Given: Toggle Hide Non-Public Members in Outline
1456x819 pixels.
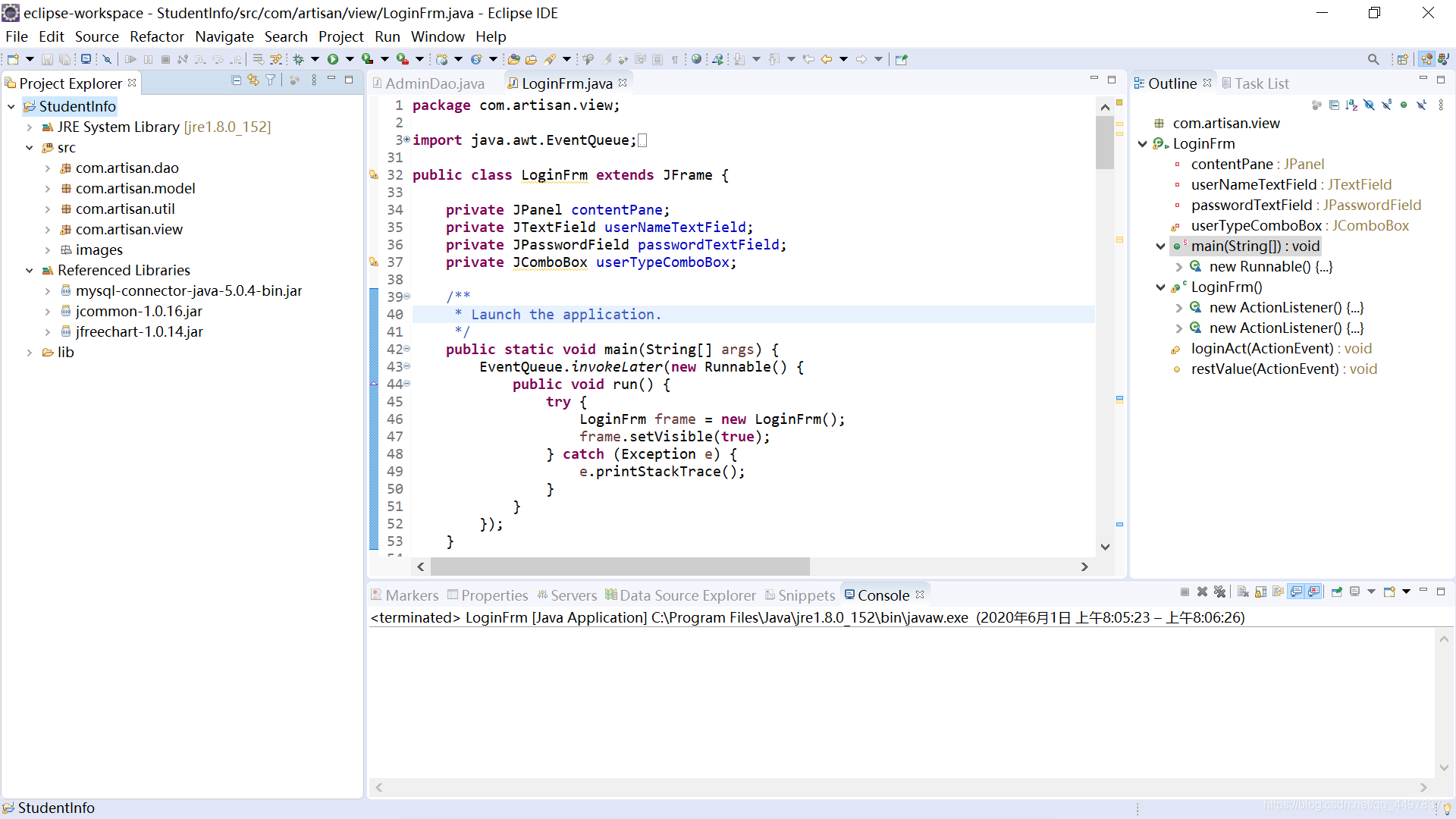Looking at the screenshot, I should tap(1404, 105).
